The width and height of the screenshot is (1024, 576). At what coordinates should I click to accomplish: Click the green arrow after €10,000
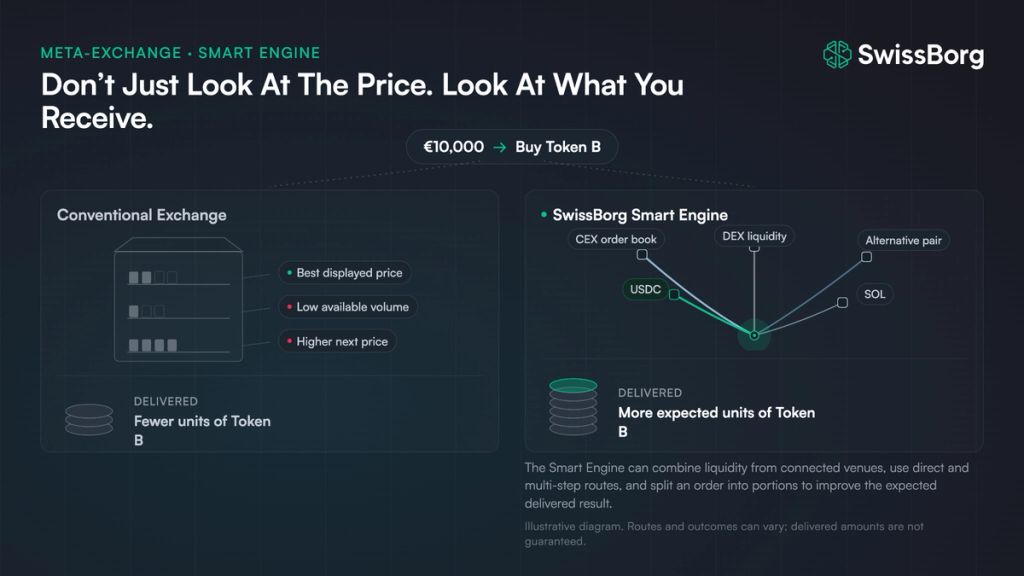[500, 148]
